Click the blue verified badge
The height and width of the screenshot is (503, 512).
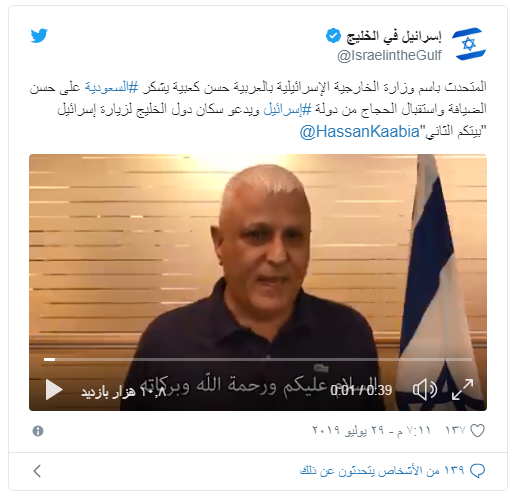[x=333, y=36]
